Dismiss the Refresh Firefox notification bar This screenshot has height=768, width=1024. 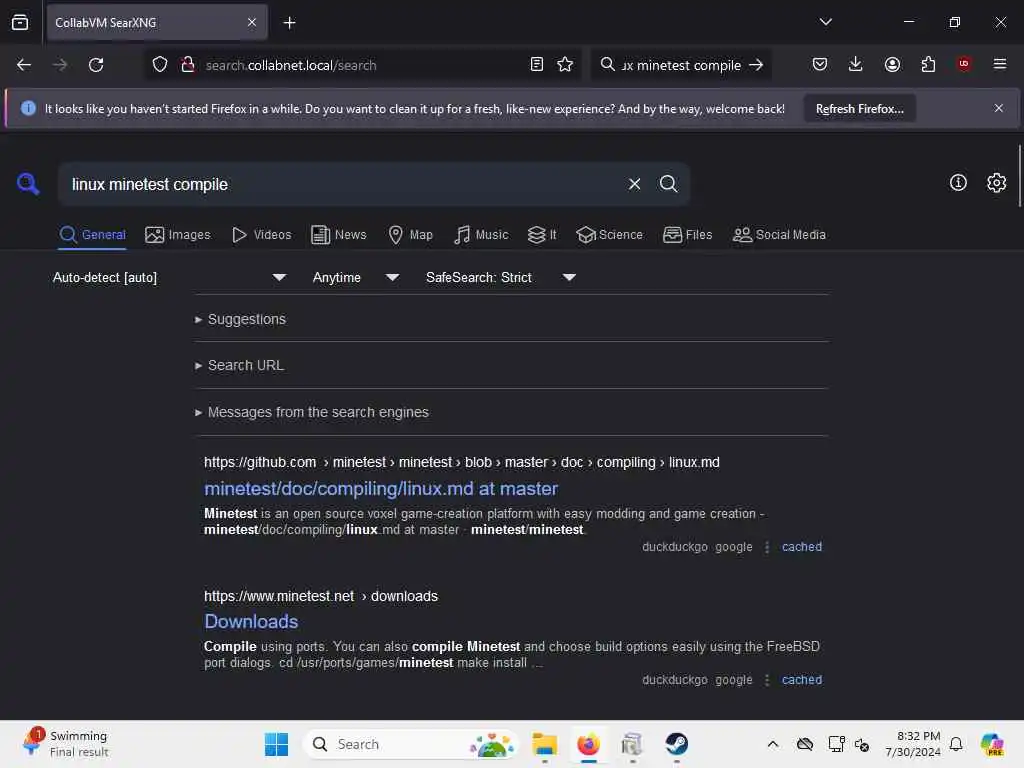coord(999,108)
